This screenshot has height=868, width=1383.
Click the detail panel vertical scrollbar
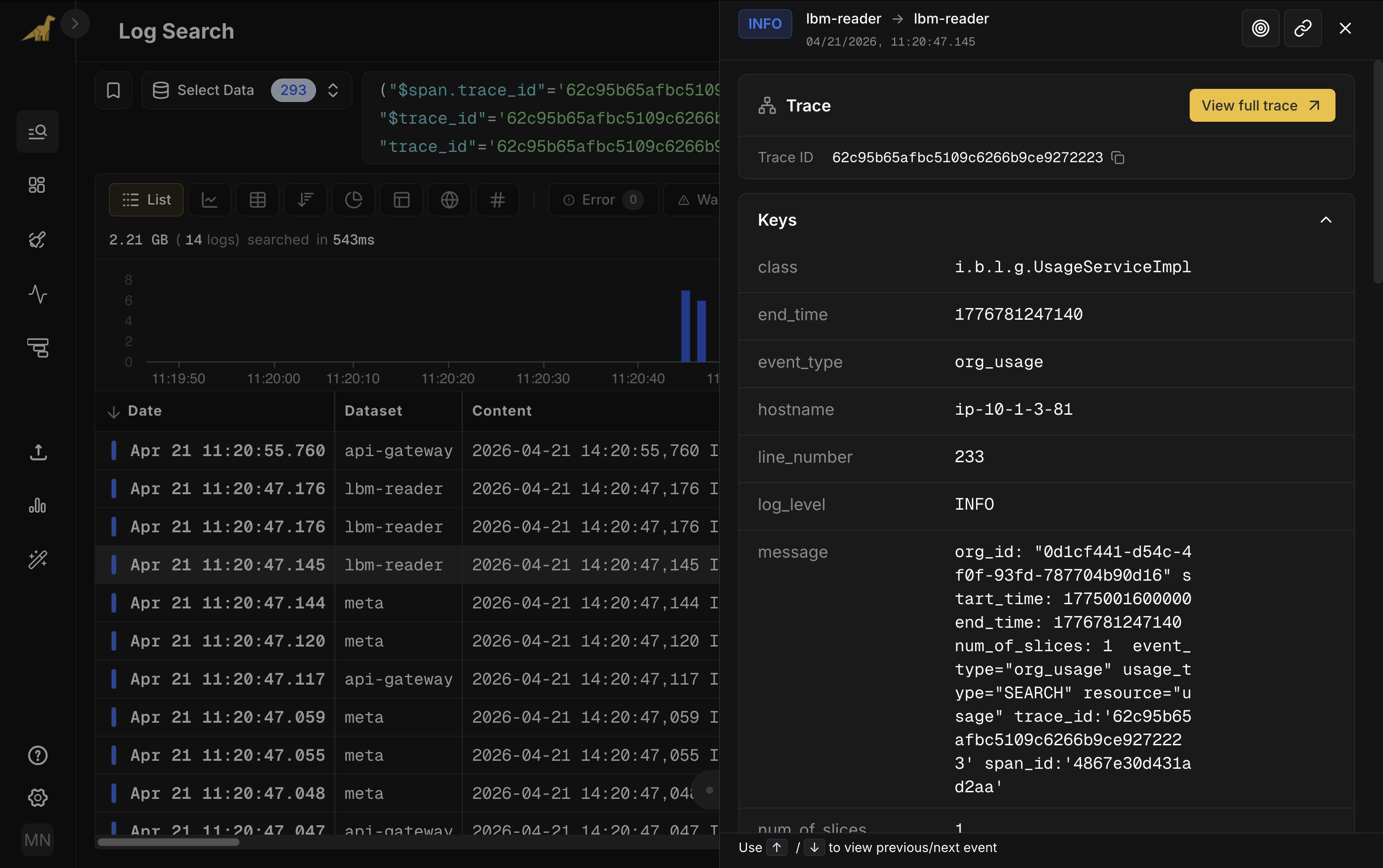[x=1378, y=172]
